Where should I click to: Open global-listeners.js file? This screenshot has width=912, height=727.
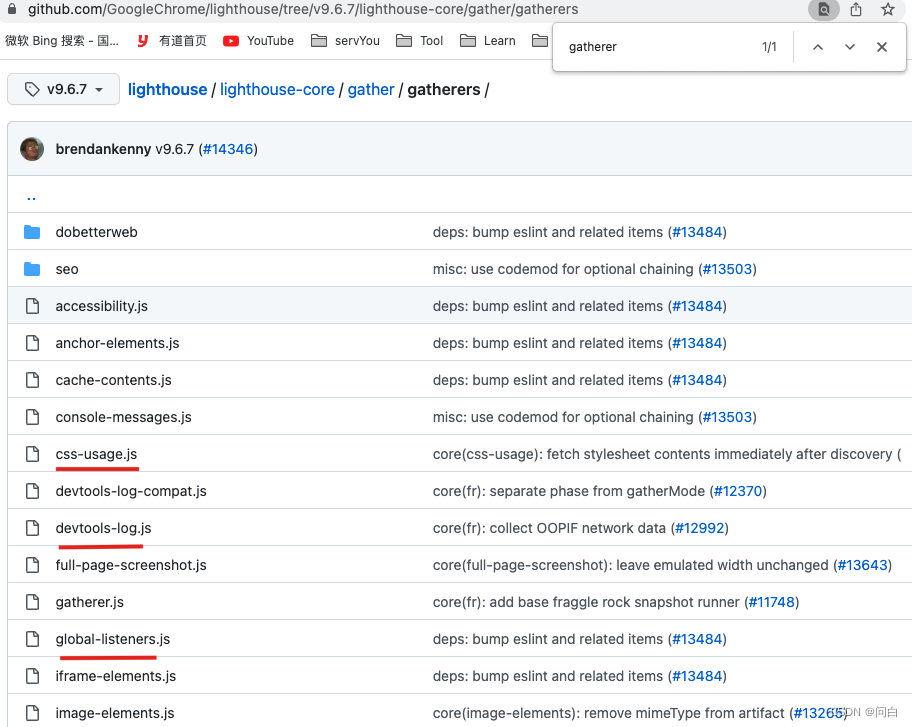[x=113, y=639]
